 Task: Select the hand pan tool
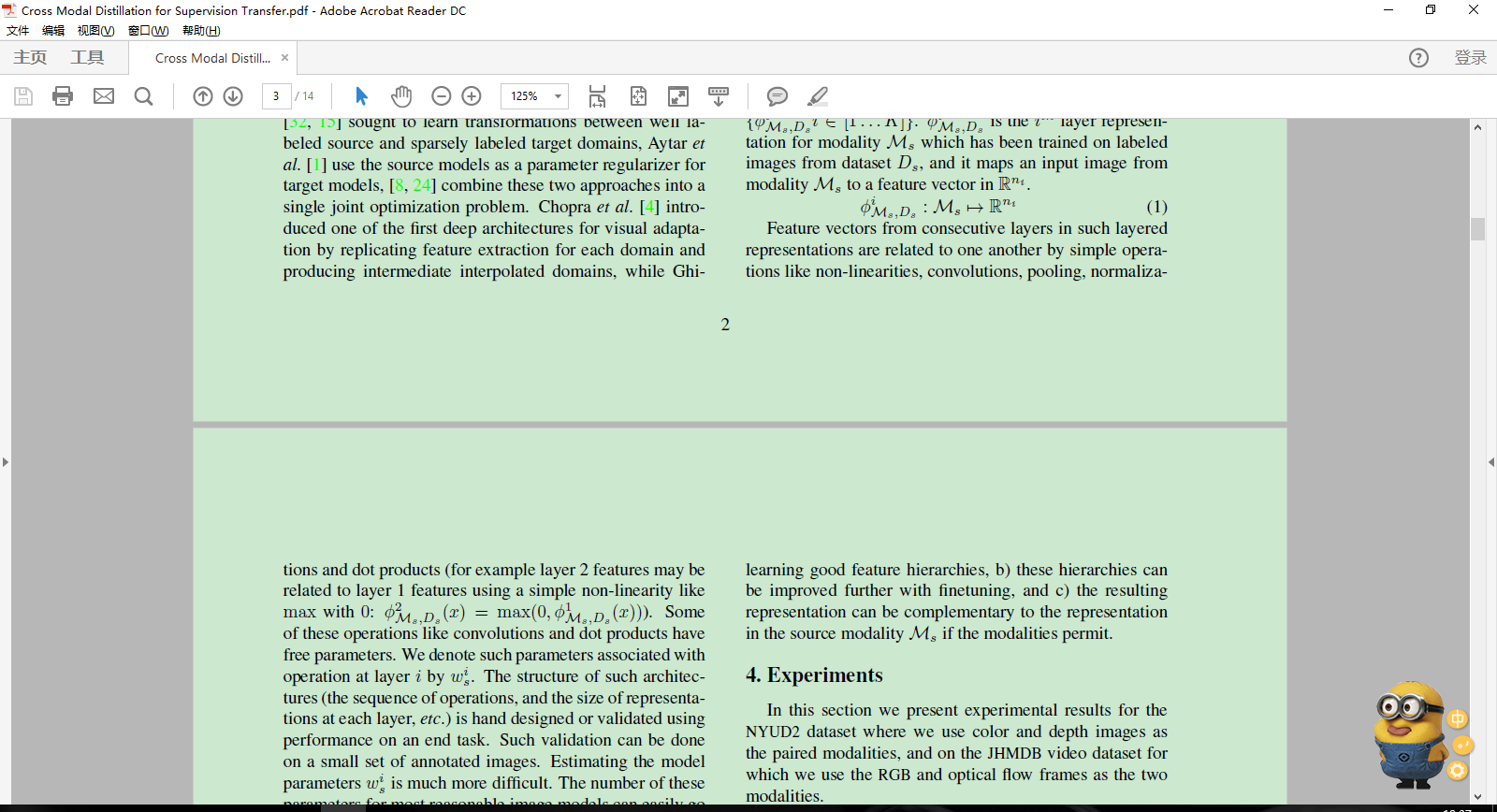point(401,96)
